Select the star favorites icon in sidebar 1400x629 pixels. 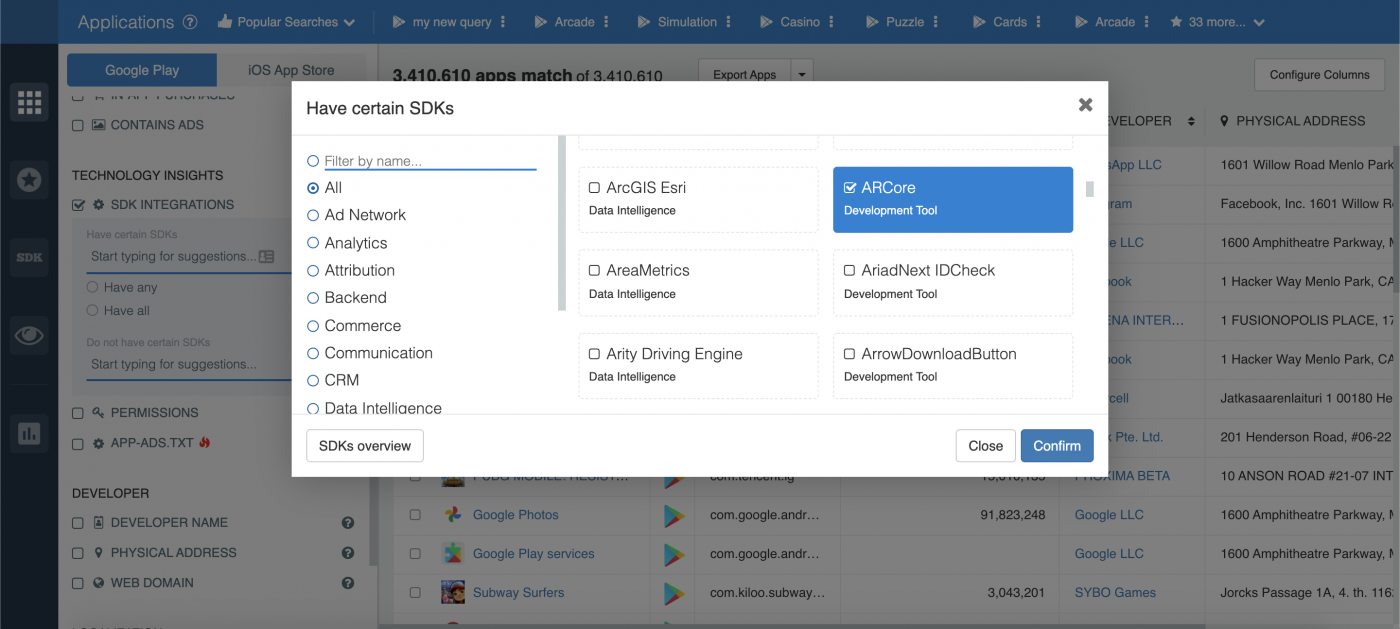[x=29, y=180]
